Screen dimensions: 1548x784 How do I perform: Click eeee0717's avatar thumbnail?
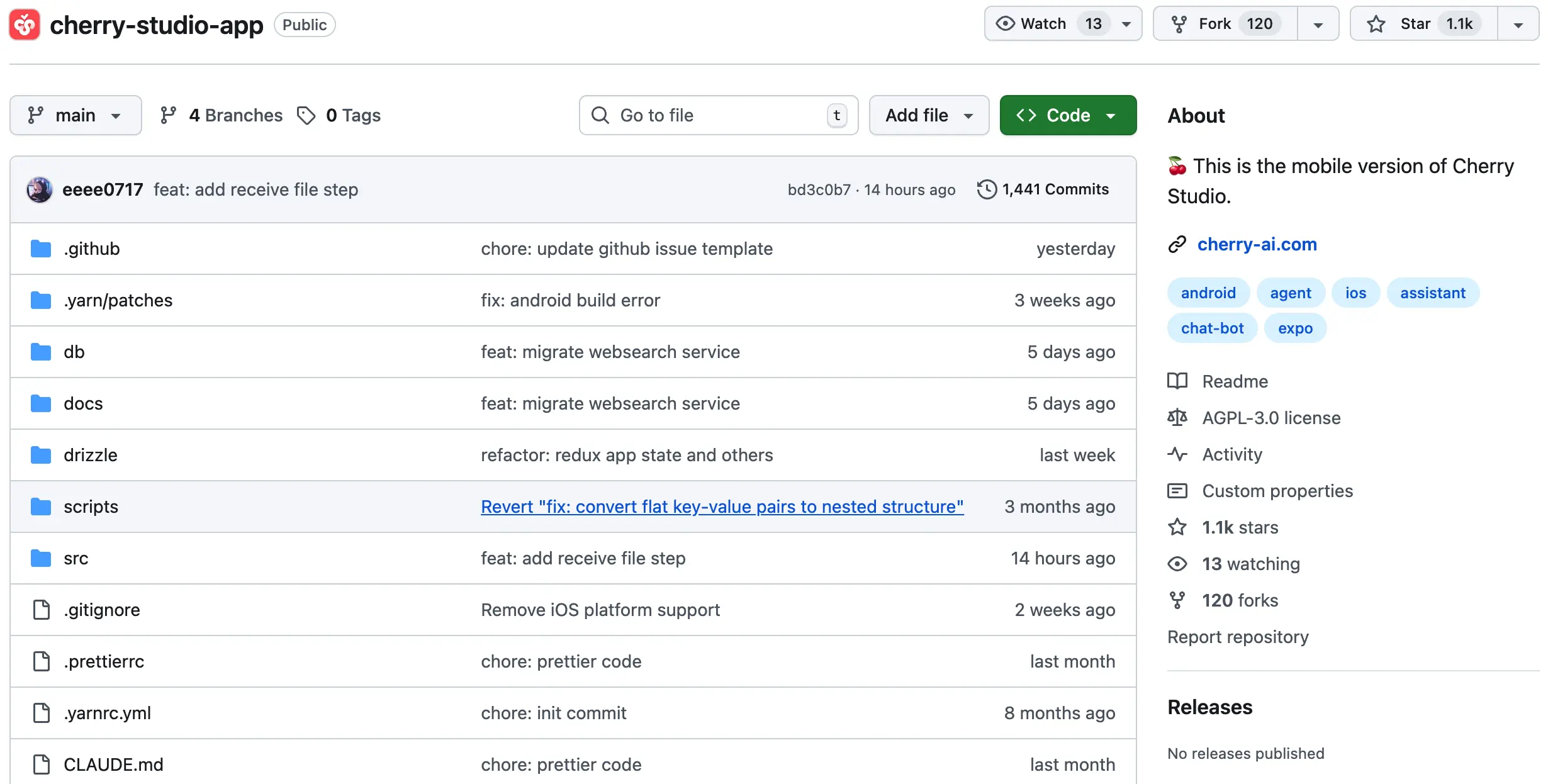click(x=40, y=189)
